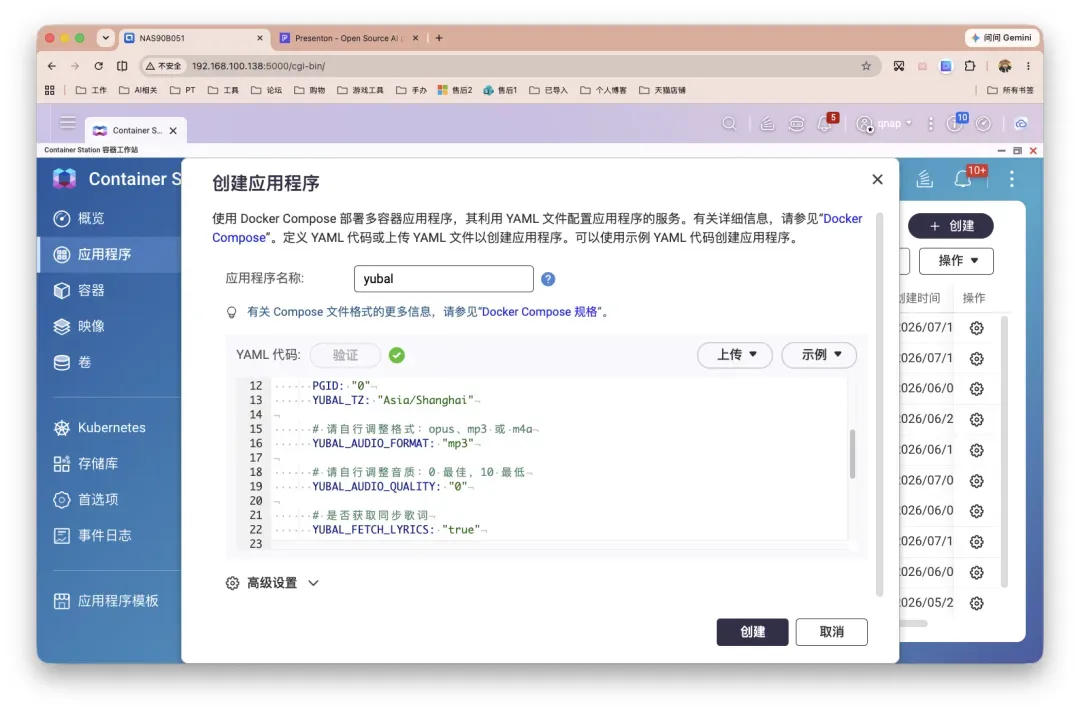1080x712 pixels.
Task: Click the QTS external devices icon
Action: coord(796,123)
